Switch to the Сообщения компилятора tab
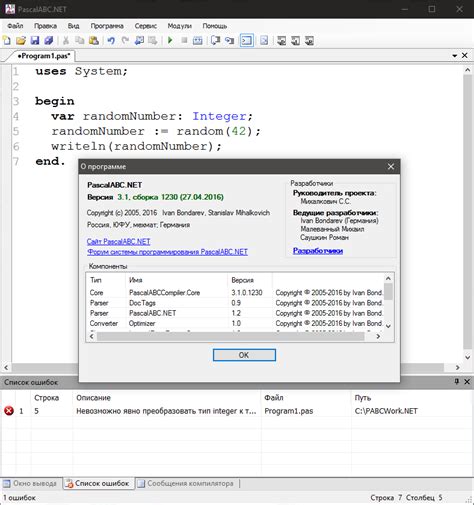474x505 pixels. click(x=186, y=483)
